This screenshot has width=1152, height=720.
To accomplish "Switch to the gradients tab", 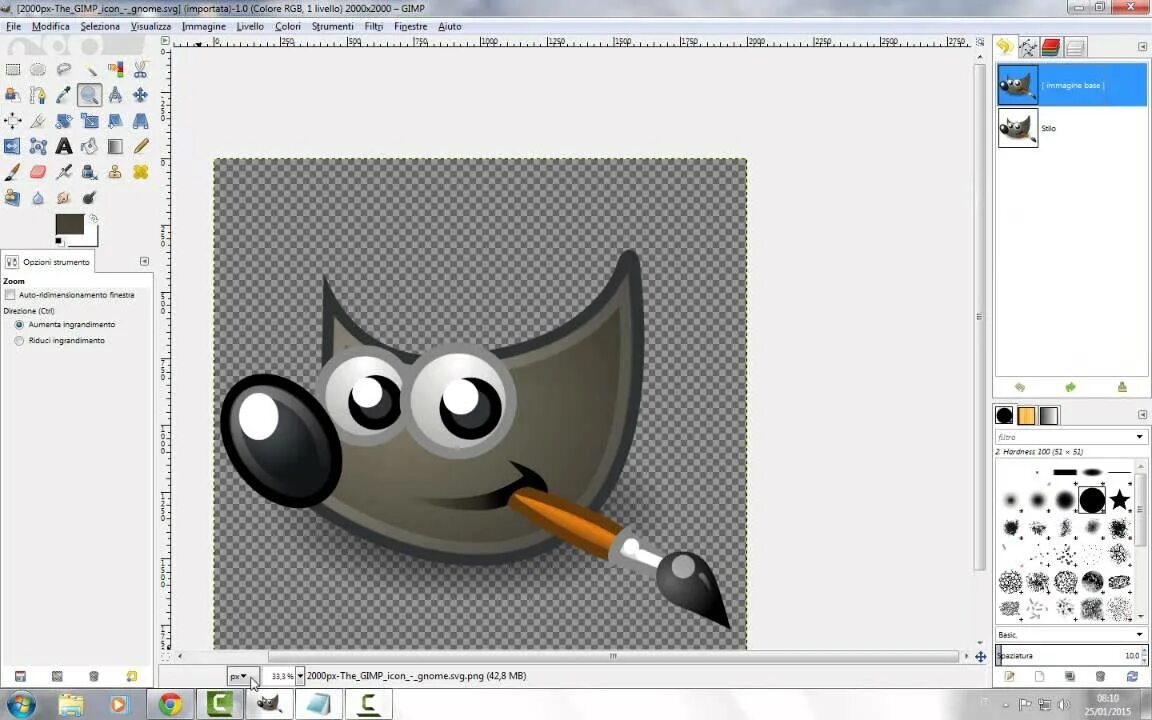I will pos(1049,415).
